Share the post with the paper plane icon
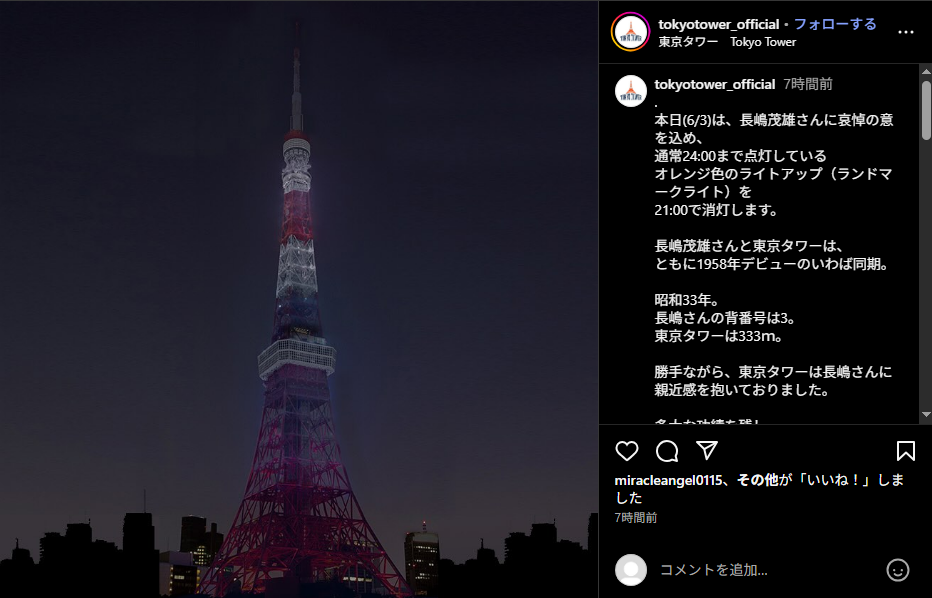932x598 pixels. tap(707, 451)
